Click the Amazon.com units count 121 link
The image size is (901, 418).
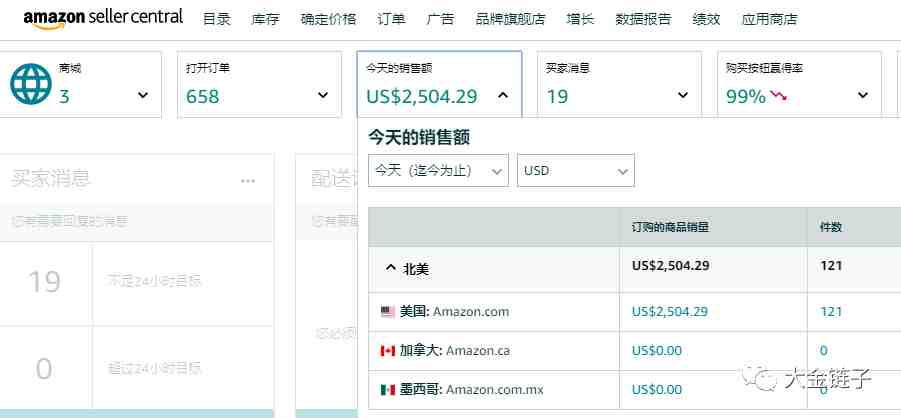831,312
